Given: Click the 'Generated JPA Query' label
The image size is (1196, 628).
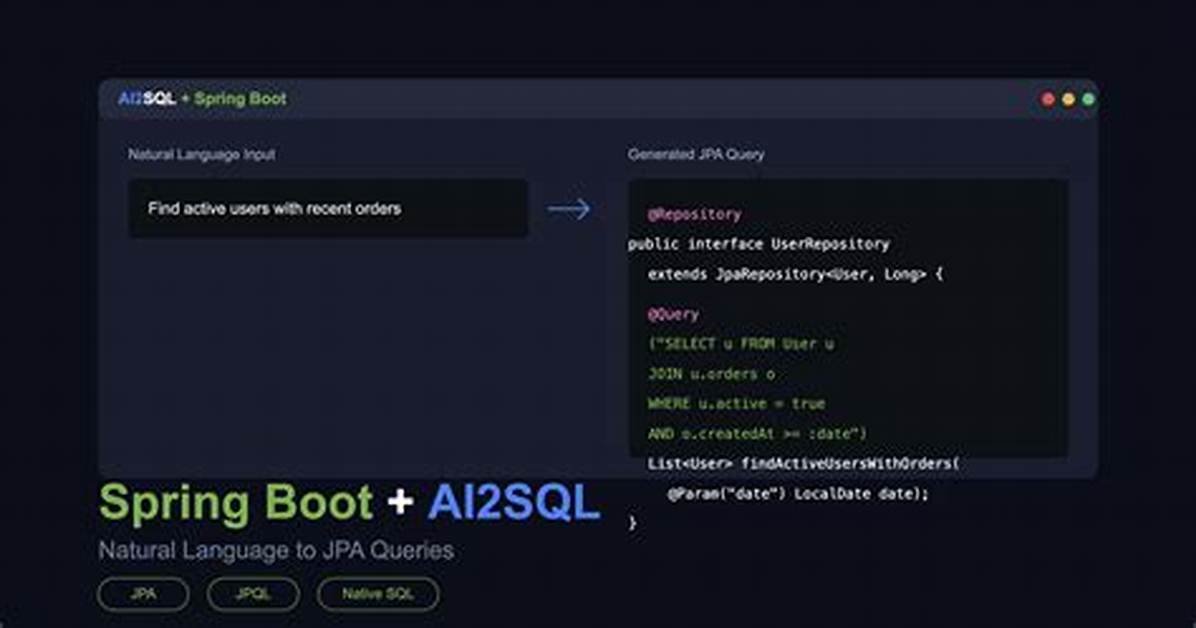Looking at the screenshot, I should click(x=696, y=154).
